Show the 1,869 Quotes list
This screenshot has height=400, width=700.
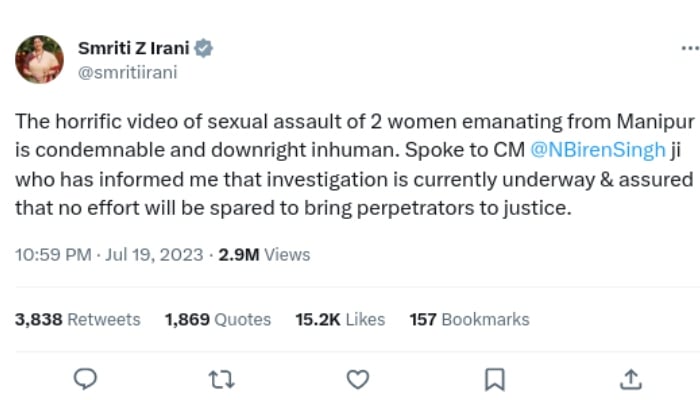coord(218,320)
